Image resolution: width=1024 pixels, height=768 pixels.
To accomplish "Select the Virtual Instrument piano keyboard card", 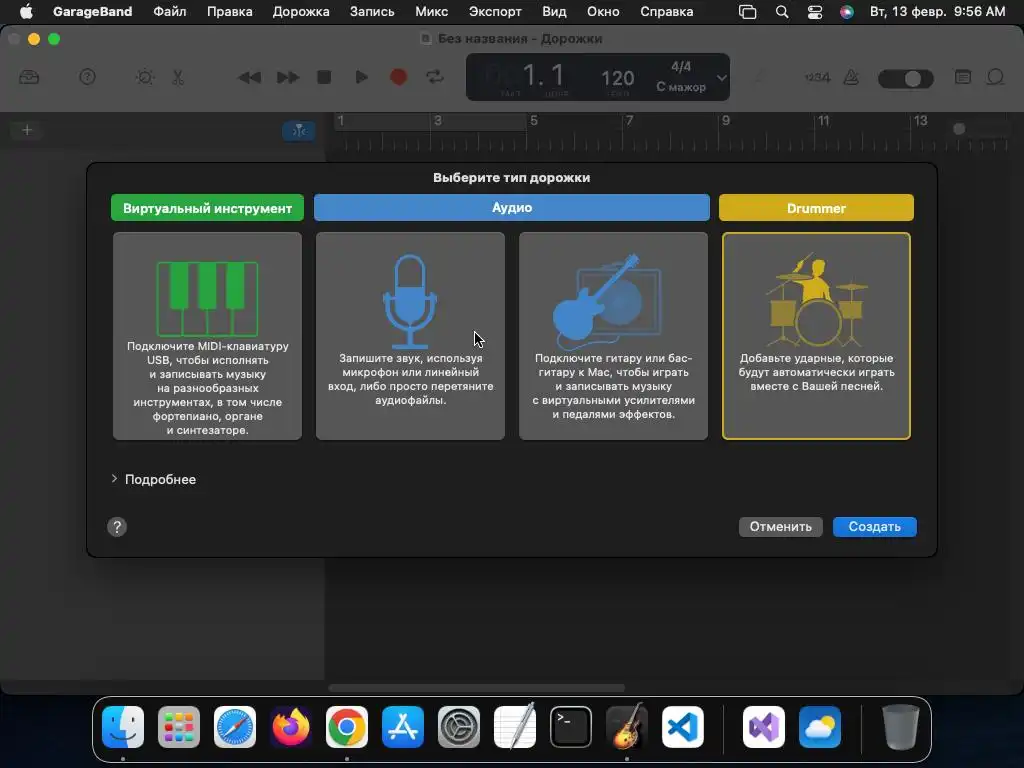I will (207, 336).
